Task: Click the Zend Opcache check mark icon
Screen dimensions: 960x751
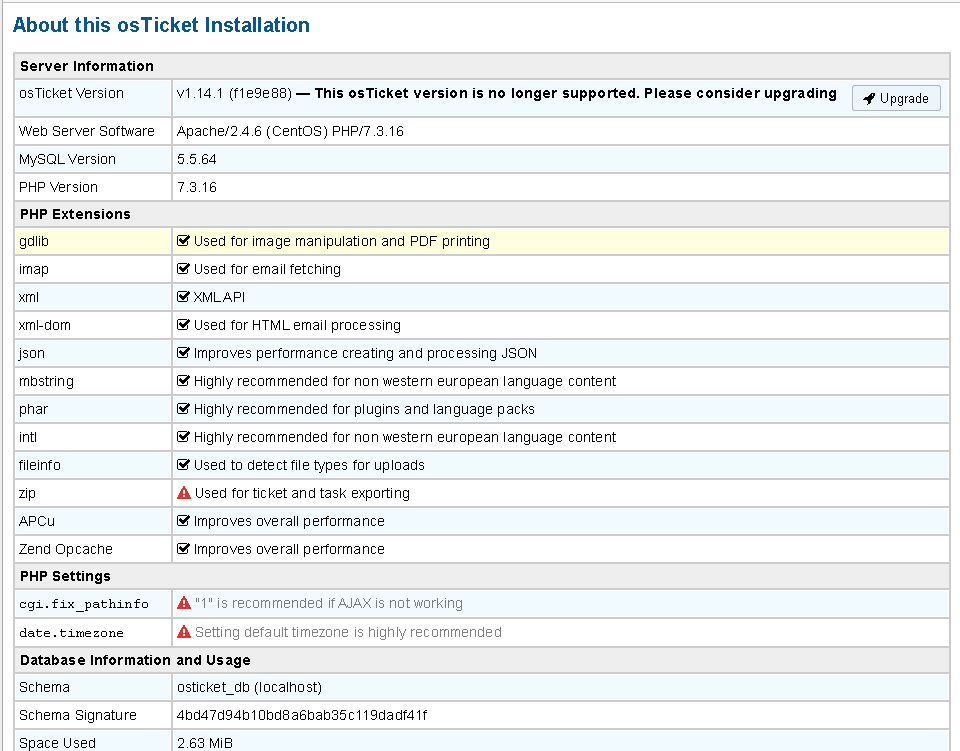Action: (x=184, y=549)
